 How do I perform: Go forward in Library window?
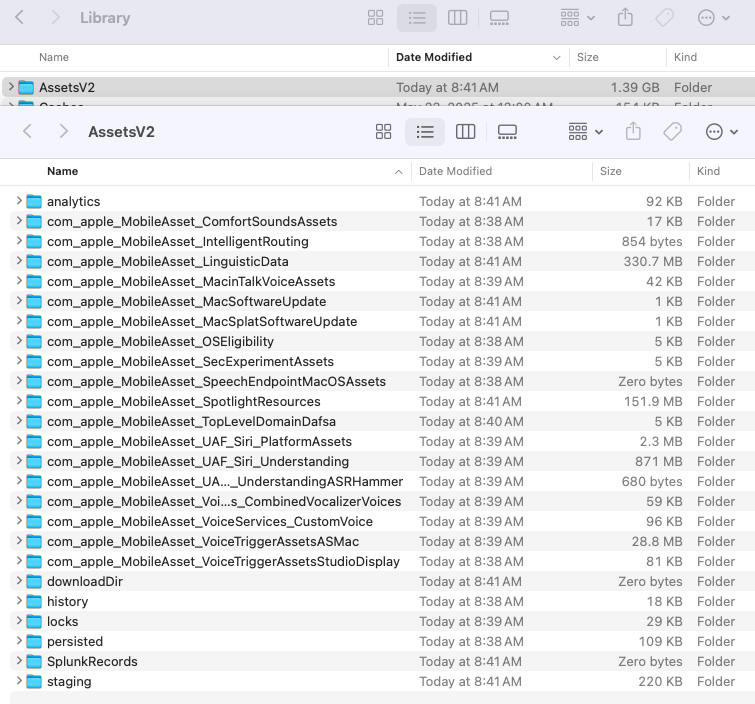[55, 17]
